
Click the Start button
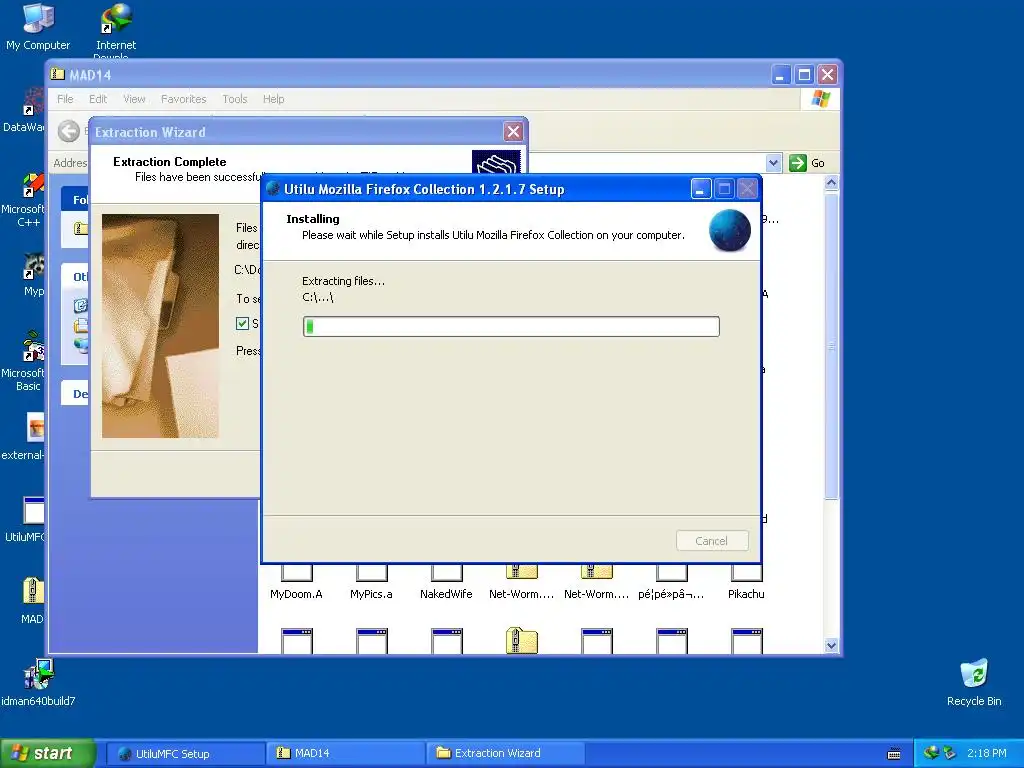(x=47, y=753)
